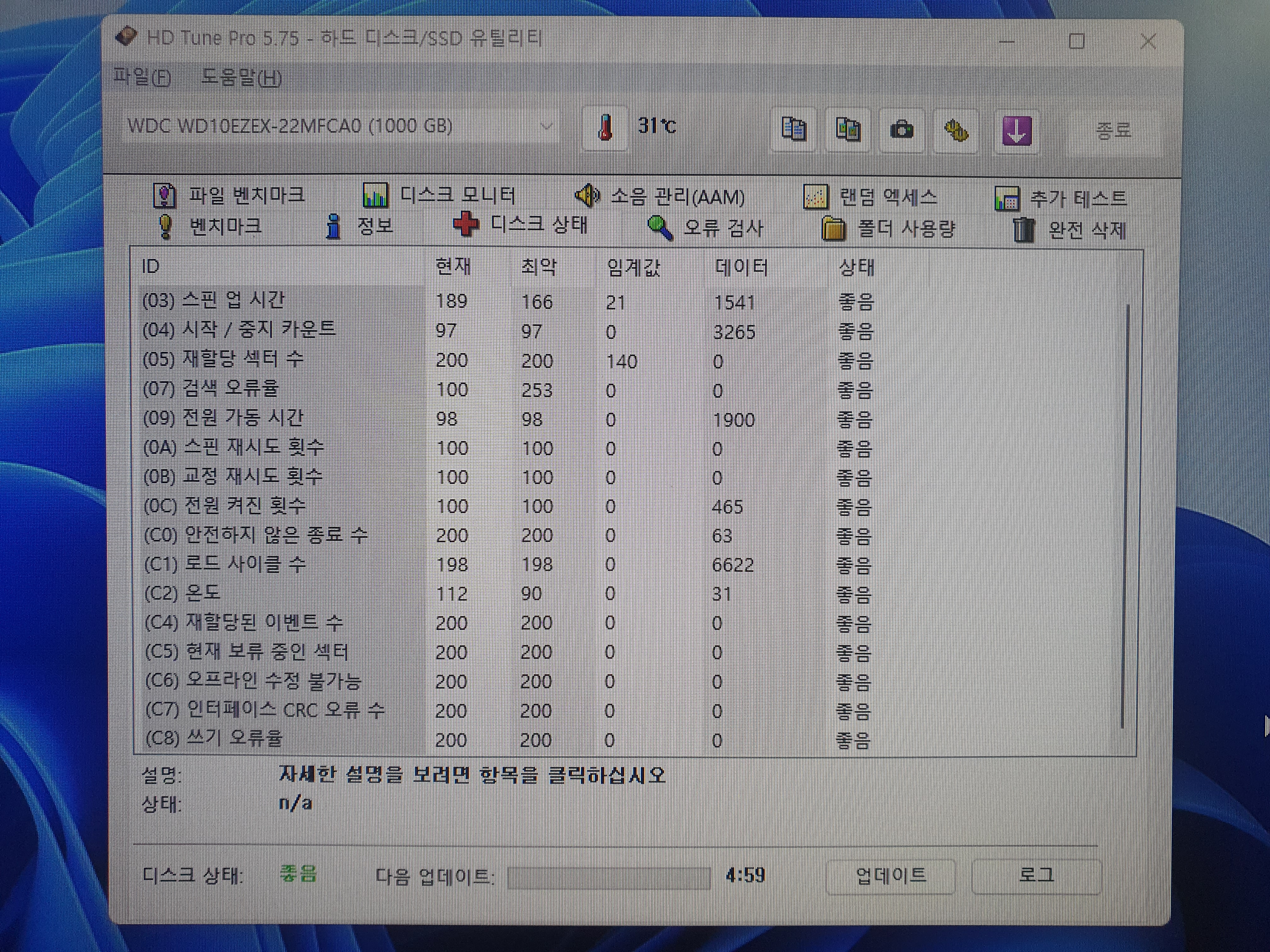This screenshot has height=952, width=1270.
Task: Switch to the 오류 검사 tab
Action: click(x=706, y=227)
